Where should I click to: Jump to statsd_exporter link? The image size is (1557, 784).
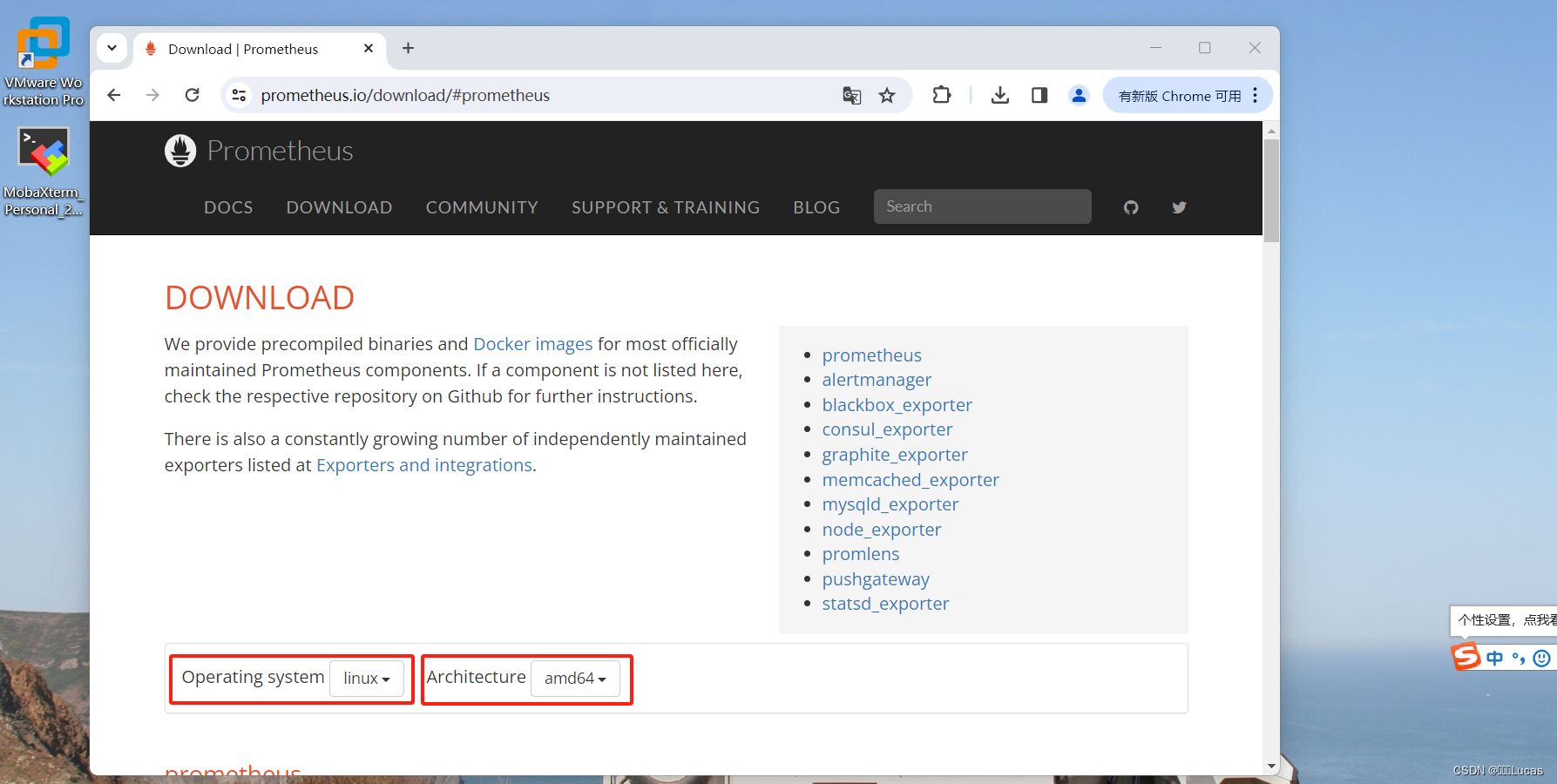point(885,604)
